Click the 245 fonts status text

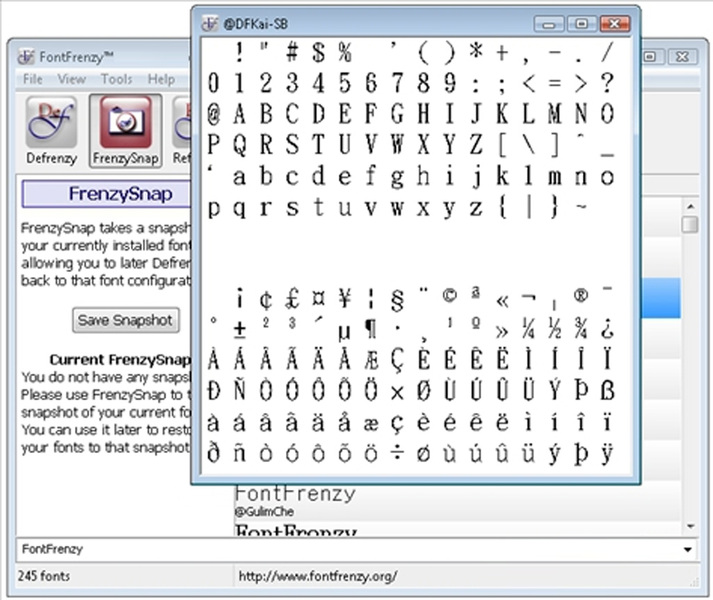(44, 576)
